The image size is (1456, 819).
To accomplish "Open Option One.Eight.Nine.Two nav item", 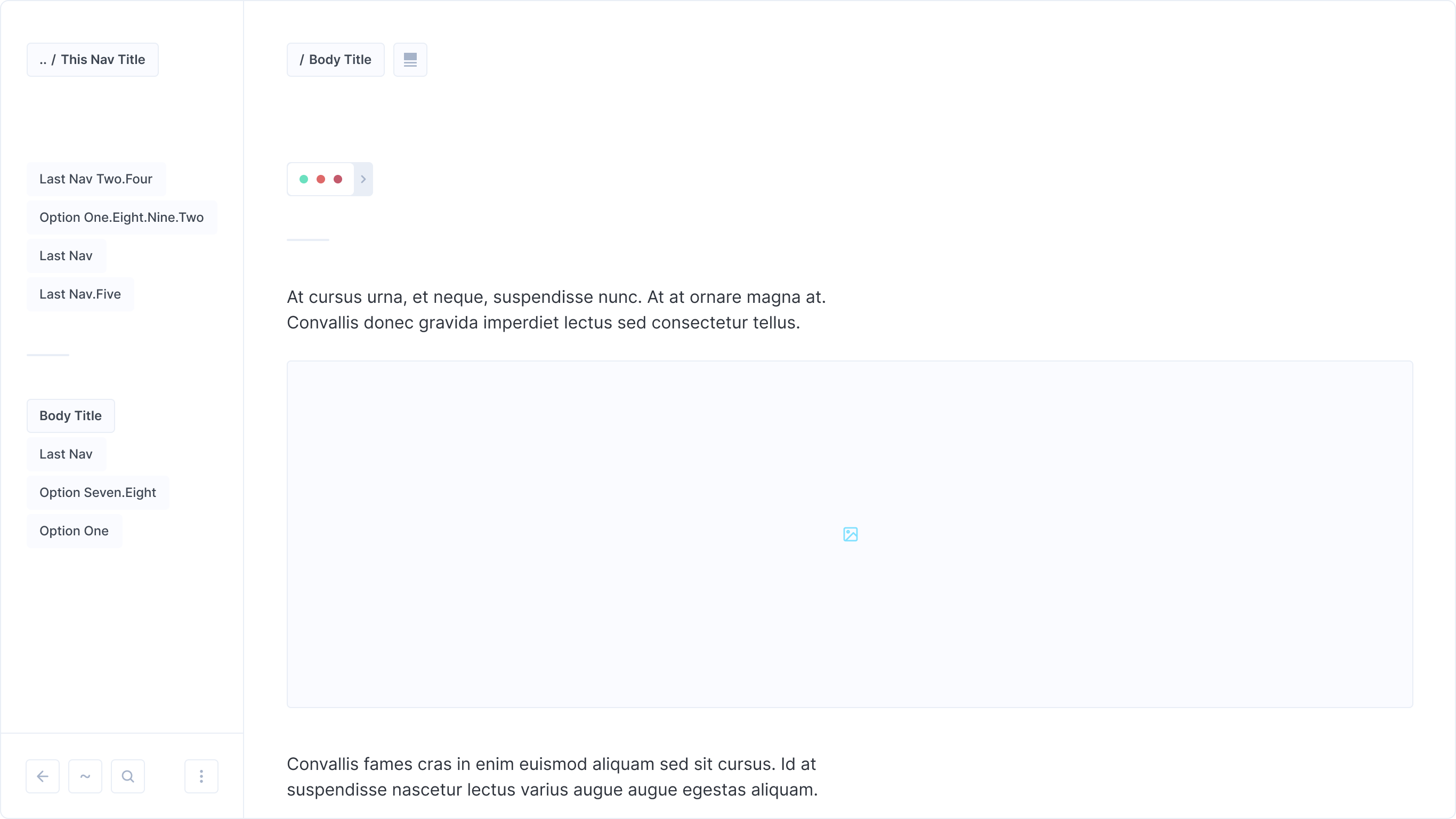I will (122, 217).
